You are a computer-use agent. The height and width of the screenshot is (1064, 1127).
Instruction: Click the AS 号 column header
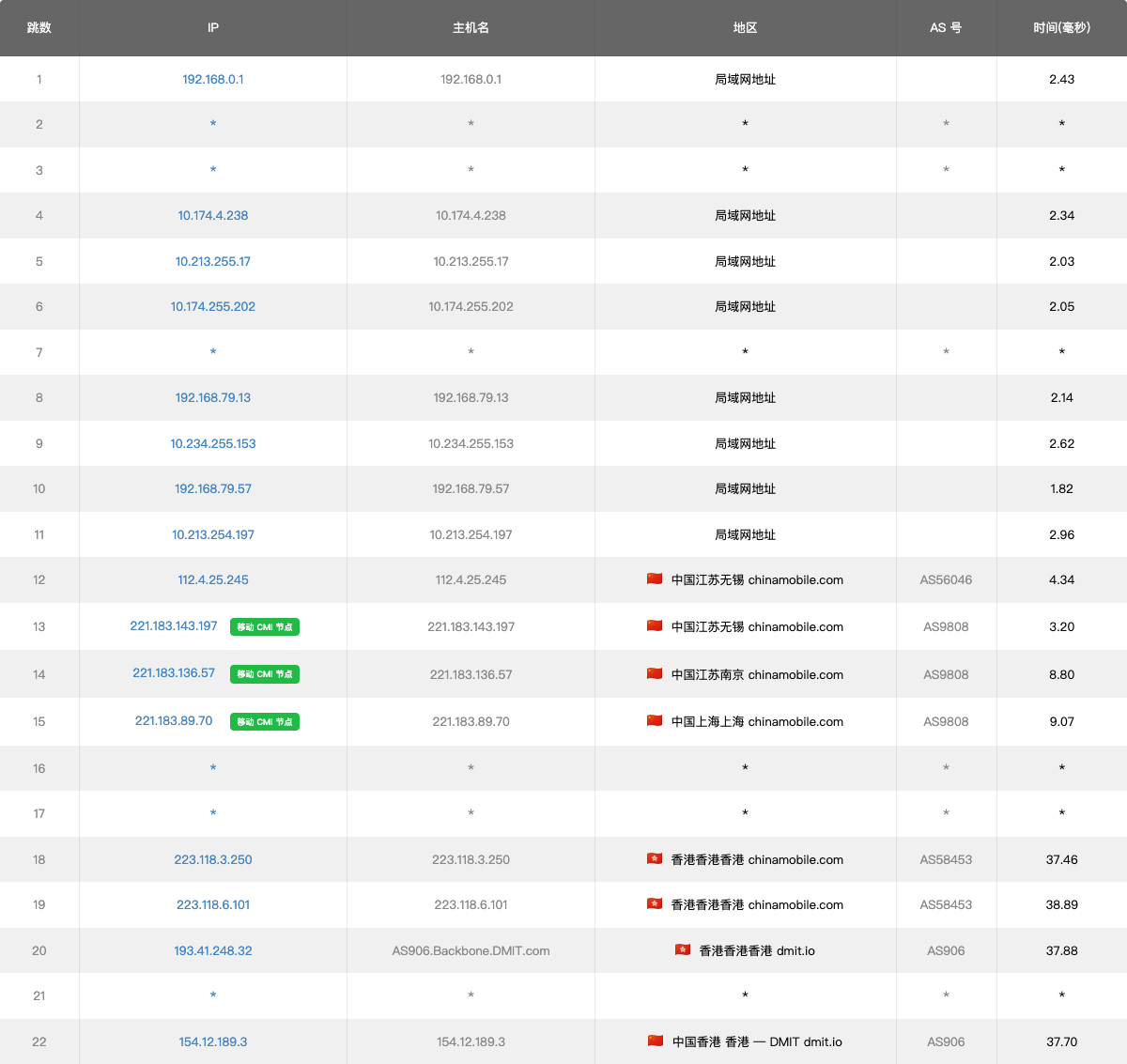tap(946, 28)
